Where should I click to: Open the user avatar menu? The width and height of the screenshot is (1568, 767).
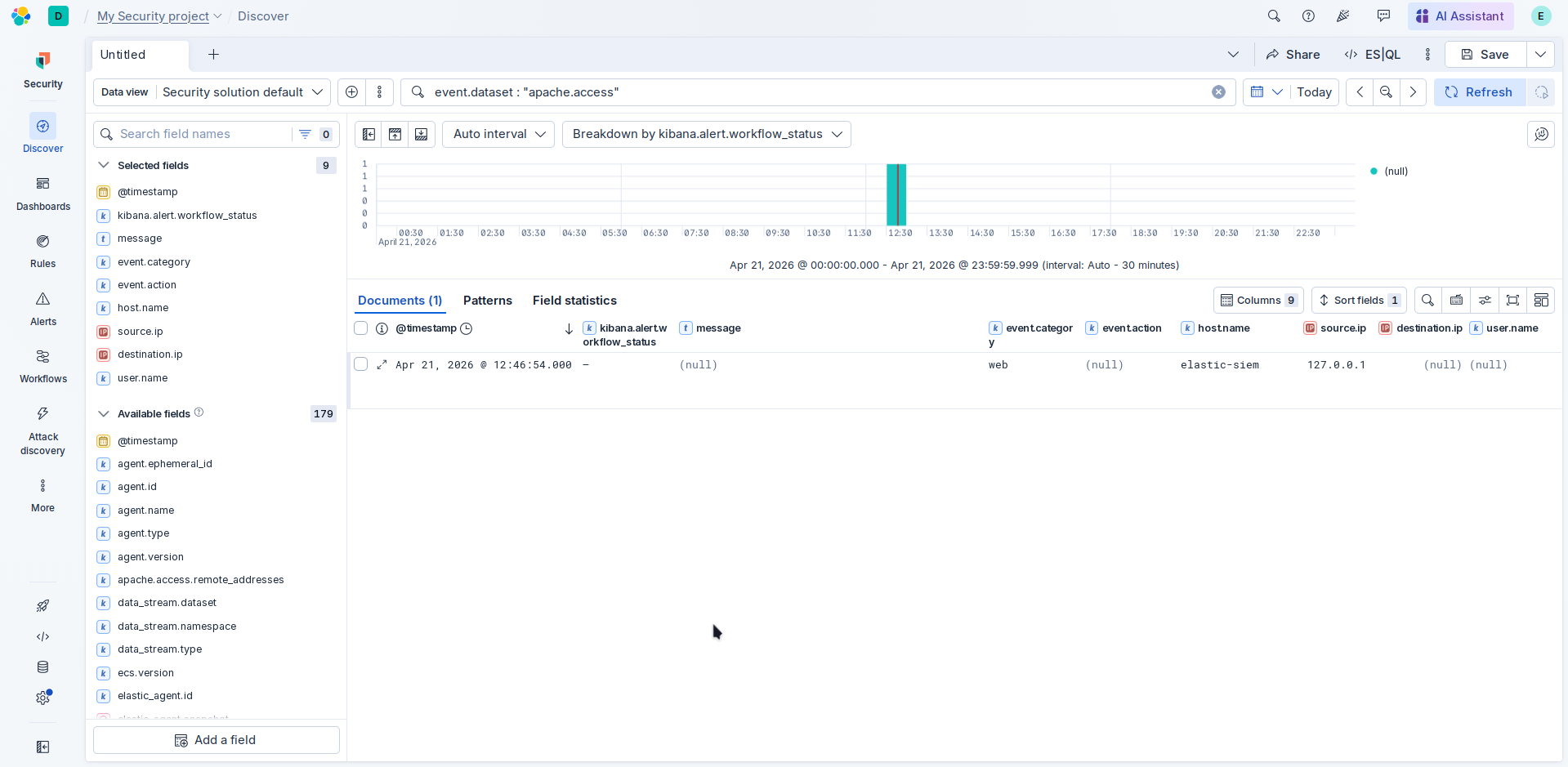click(1541, 16)
